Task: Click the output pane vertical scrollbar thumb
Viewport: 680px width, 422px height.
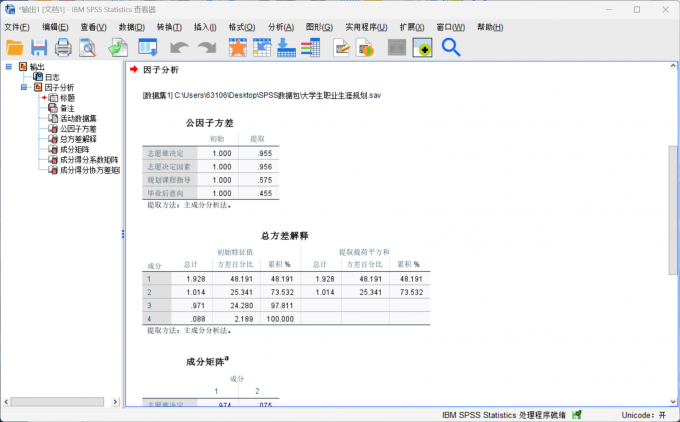Action: pos(673,210)
